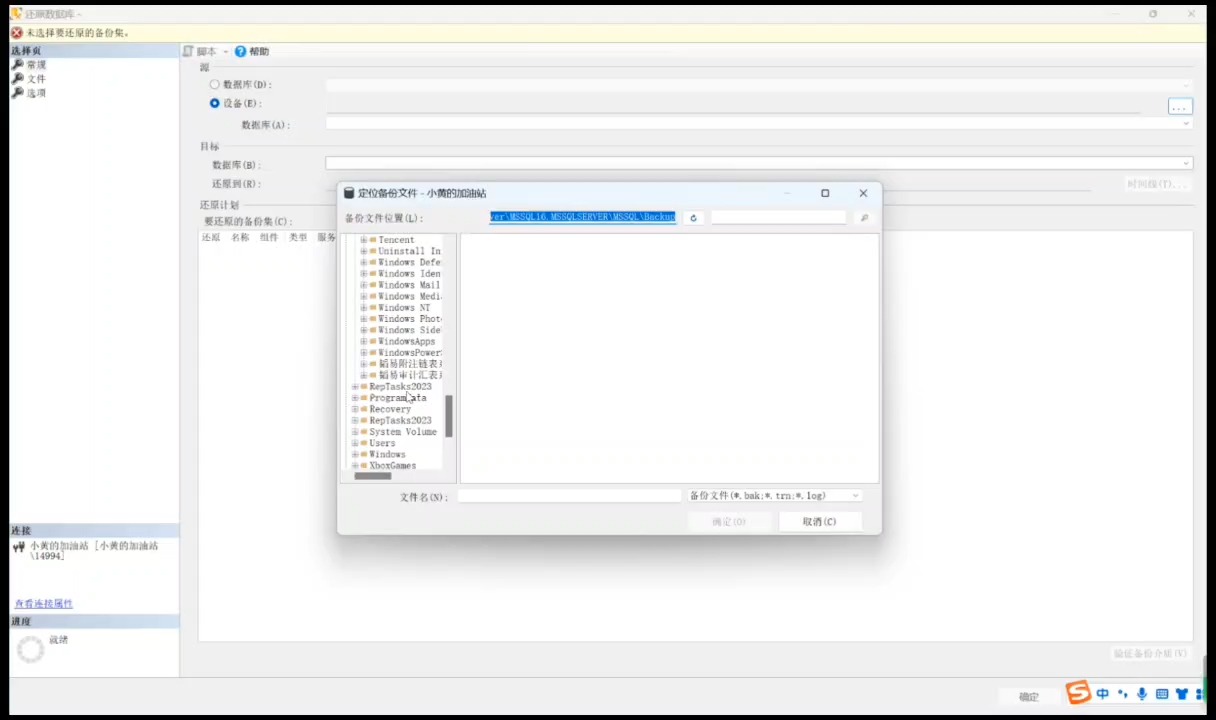Open Sogou soft keyboard icon
Viewport: 1216px width, 720px height.
[x=1162, y=694]
